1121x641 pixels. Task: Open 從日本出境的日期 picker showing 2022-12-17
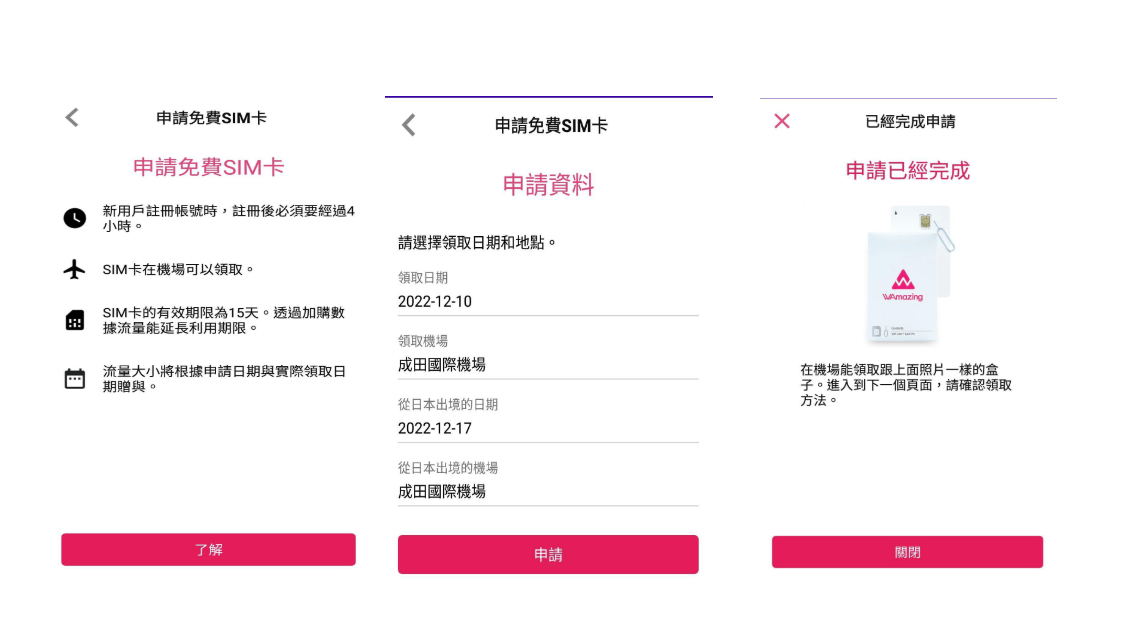(x=548, y=428)
